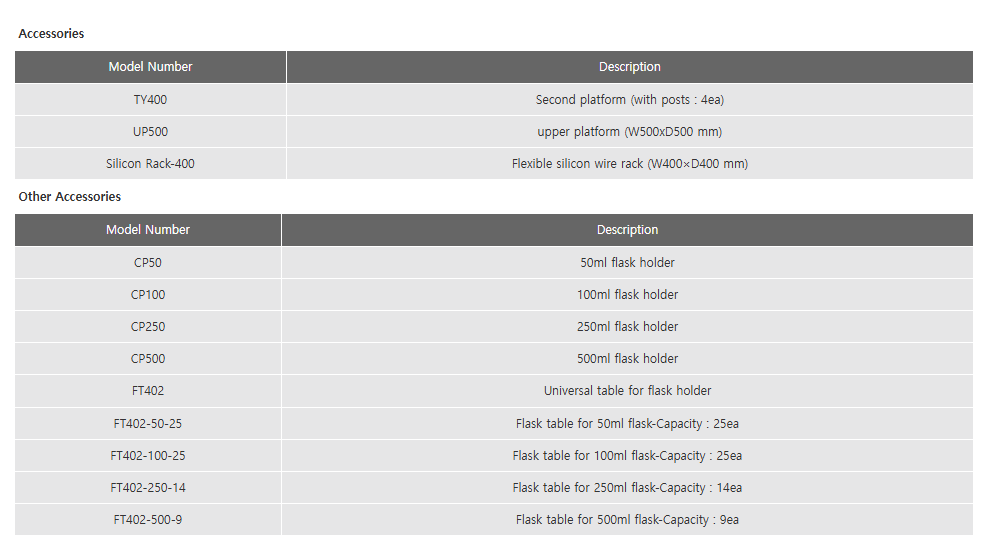988x553 pixels.
Task: Click the Accessories table Model Number header
Action: [x=150, y=67]
